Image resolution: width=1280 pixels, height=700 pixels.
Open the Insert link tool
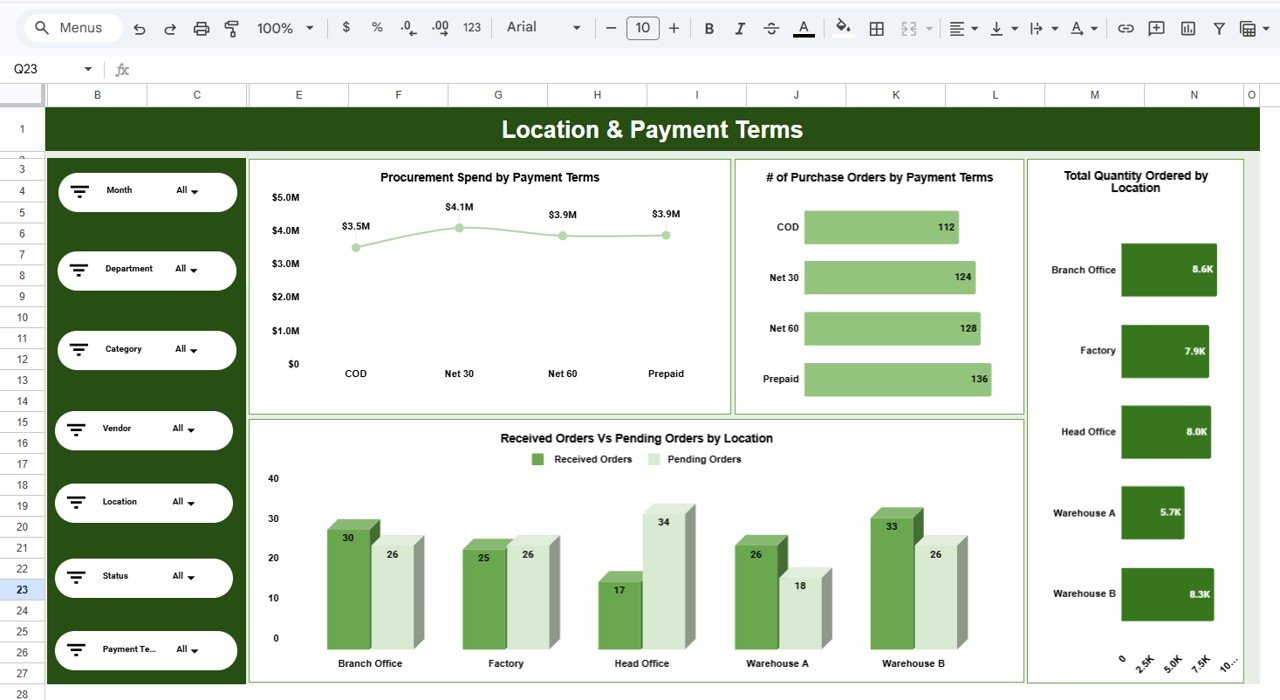pyautogui.click(x=1126, y=27)
